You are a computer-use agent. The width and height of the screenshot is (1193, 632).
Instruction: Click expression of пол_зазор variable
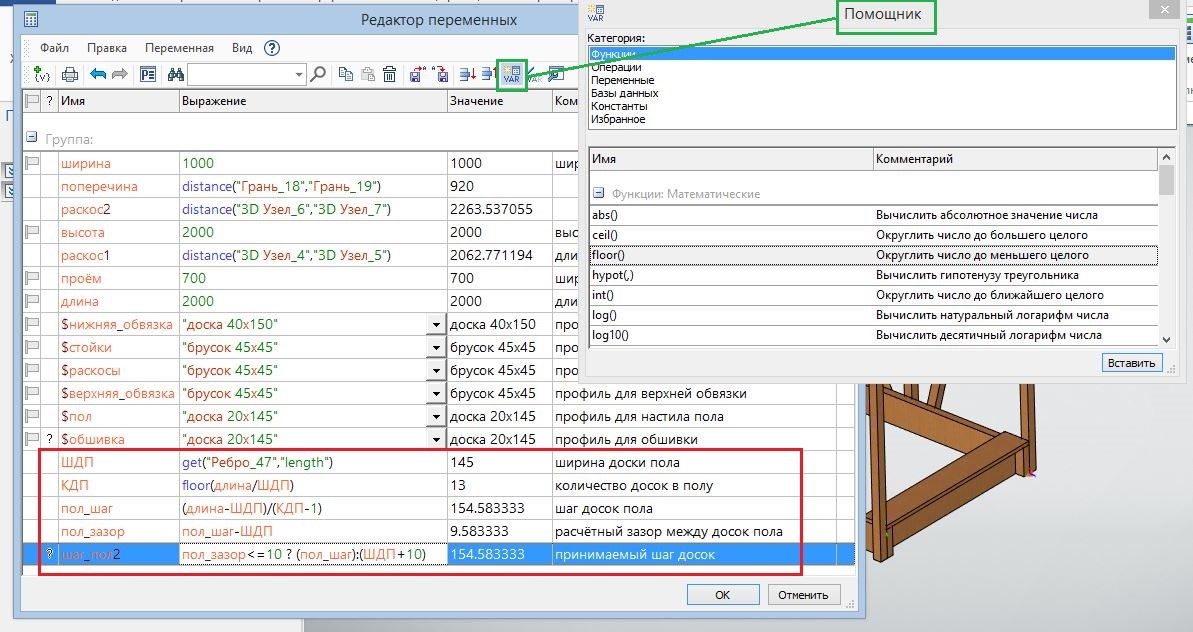click(313, 531)
